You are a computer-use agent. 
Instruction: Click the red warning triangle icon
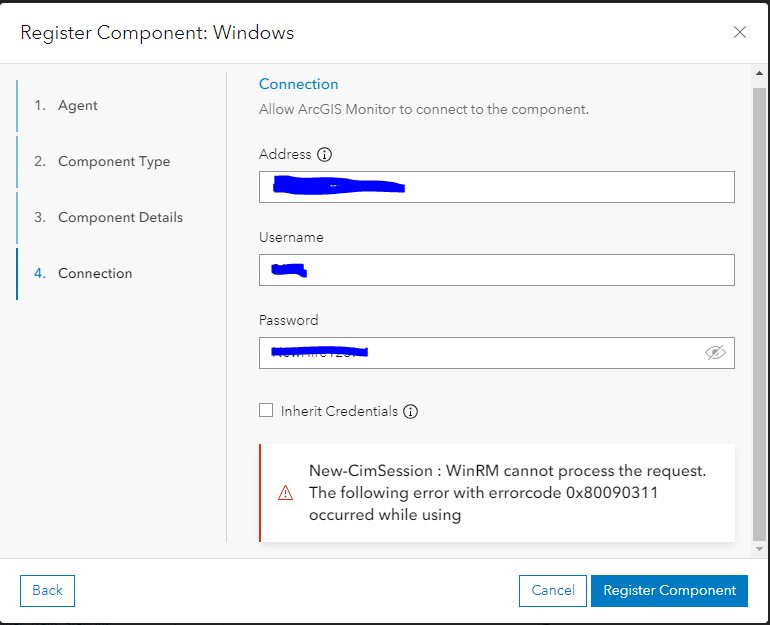pyautogui.click(x=286, y=493)
